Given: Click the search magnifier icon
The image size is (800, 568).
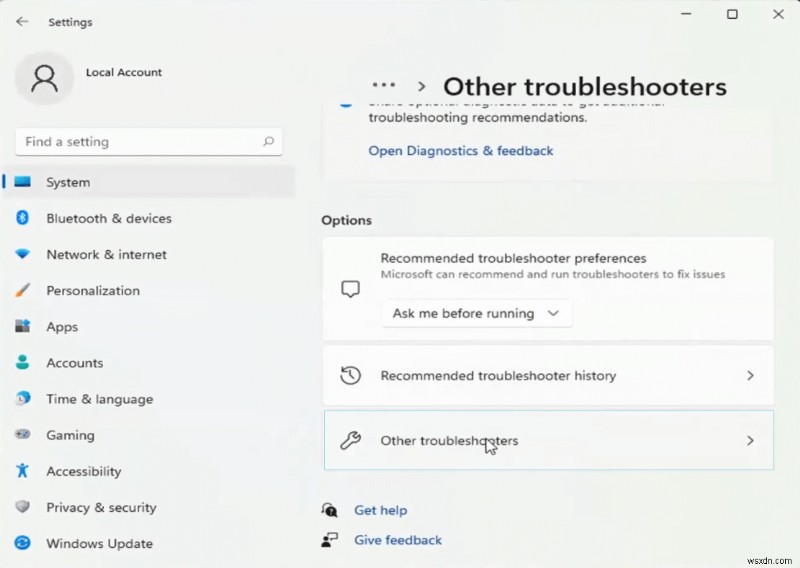Looking at the screenshot, I should (268, 141).
